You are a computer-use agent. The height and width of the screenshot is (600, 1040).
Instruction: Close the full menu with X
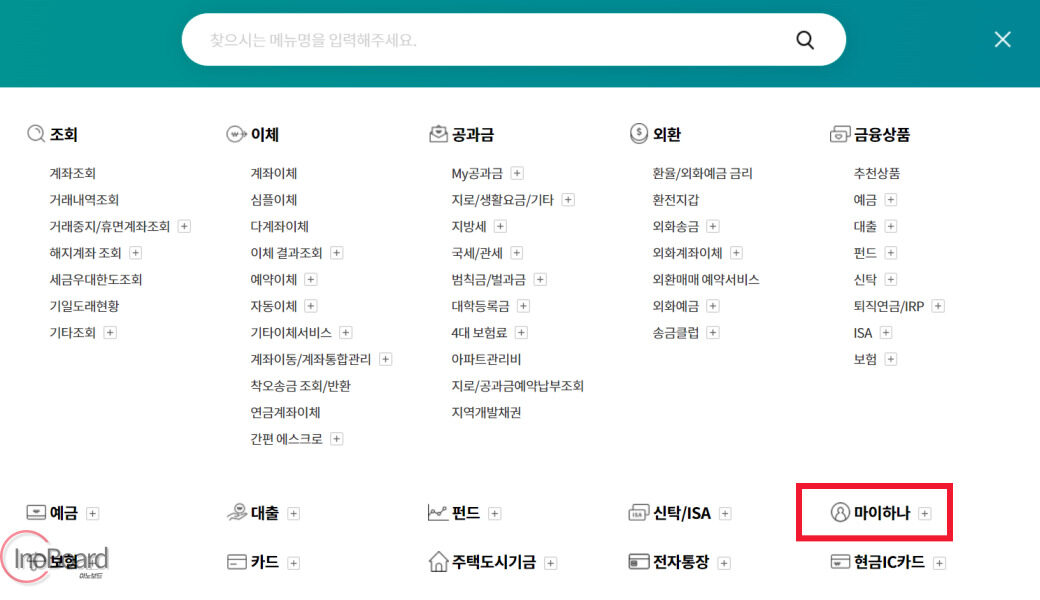1002,39
